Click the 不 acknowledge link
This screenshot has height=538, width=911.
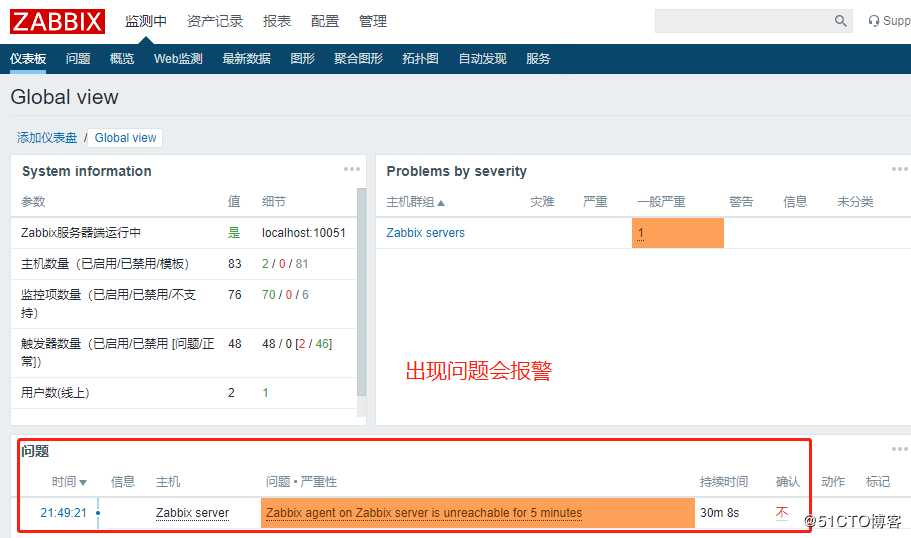click(x=782, y=513)
